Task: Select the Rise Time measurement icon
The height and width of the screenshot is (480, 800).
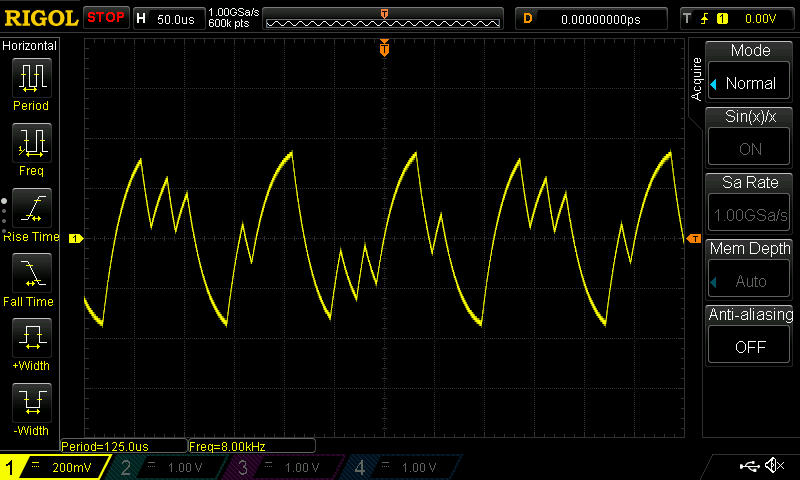Action: point(32,208)
